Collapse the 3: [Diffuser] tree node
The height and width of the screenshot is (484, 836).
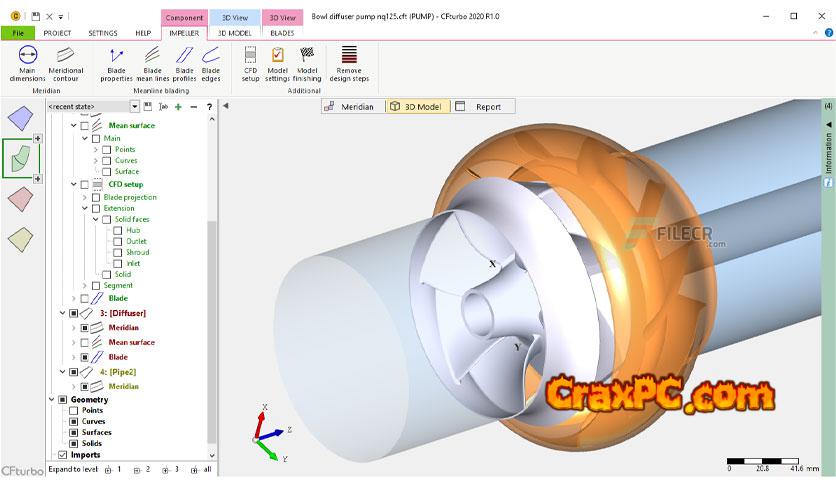click(63, 313)
